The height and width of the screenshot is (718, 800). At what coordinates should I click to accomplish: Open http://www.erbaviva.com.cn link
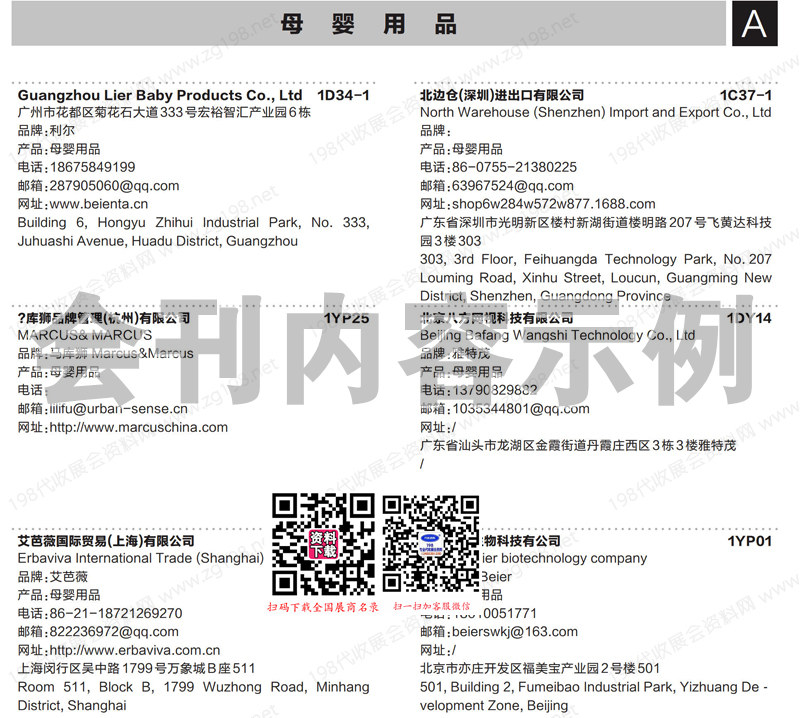[135, 651]
